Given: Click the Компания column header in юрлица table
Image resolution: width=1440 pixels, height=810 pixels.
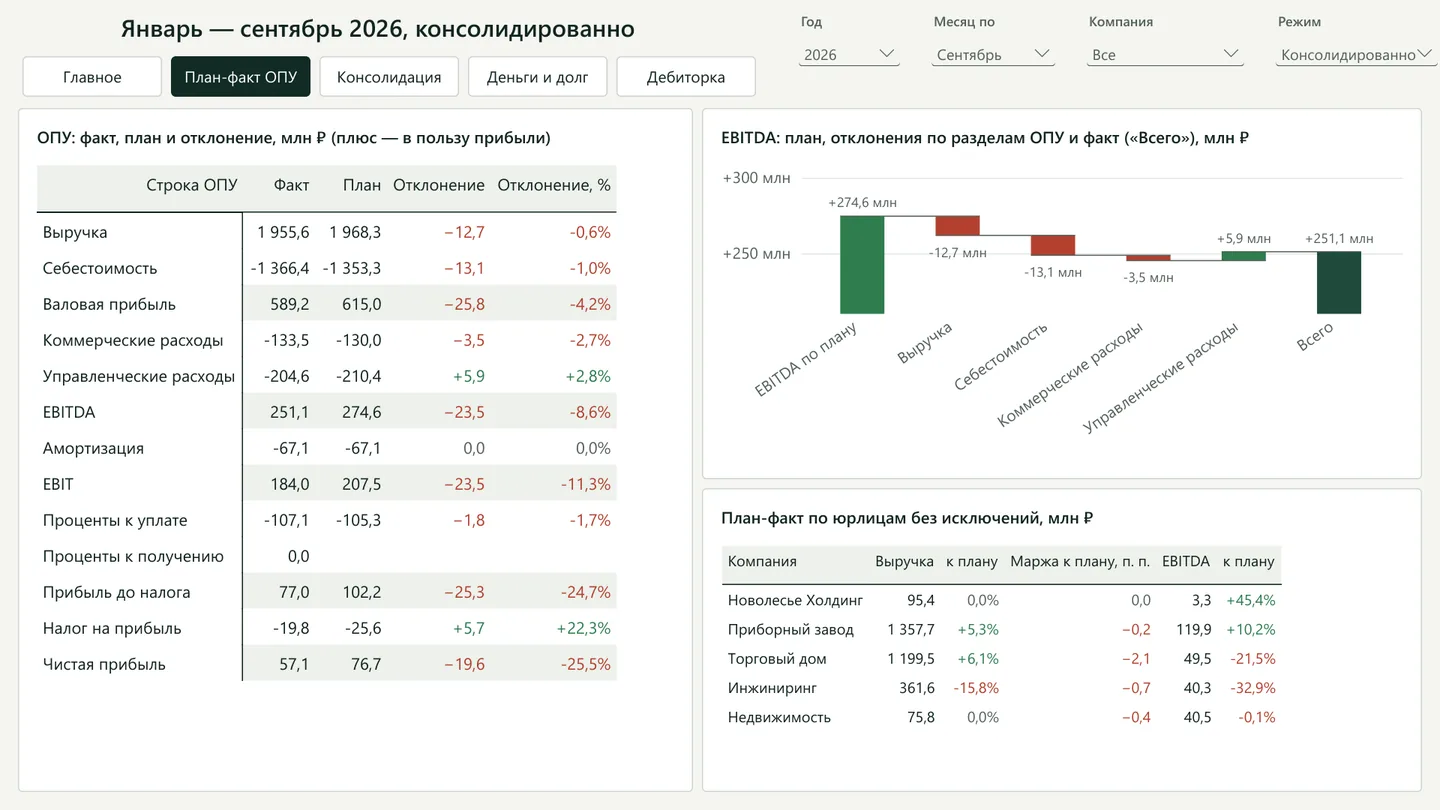Looking at the screenshot, I should click(762, 561).
